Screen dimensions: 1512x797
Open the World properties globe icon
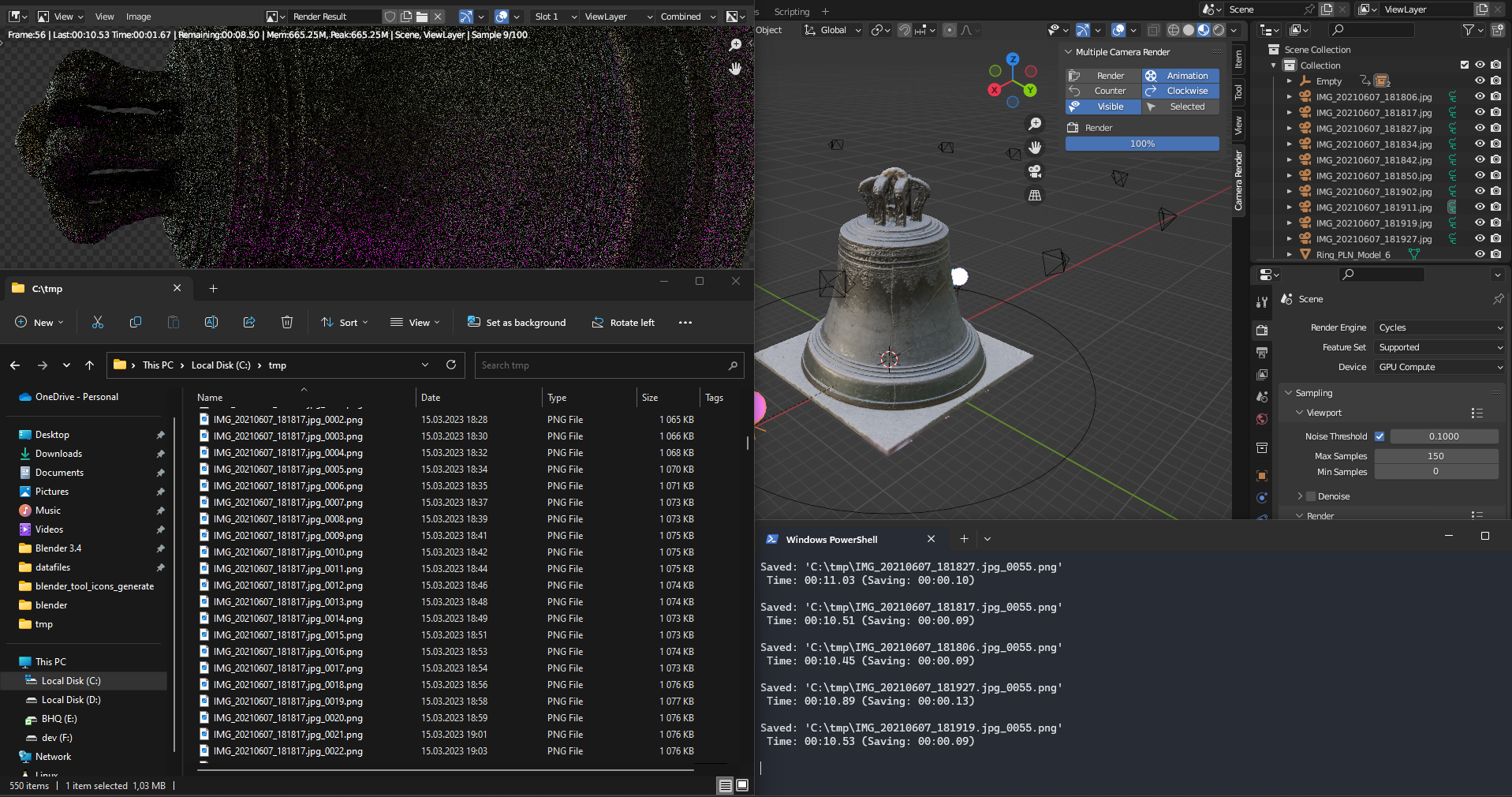[x=1262, y=419]
